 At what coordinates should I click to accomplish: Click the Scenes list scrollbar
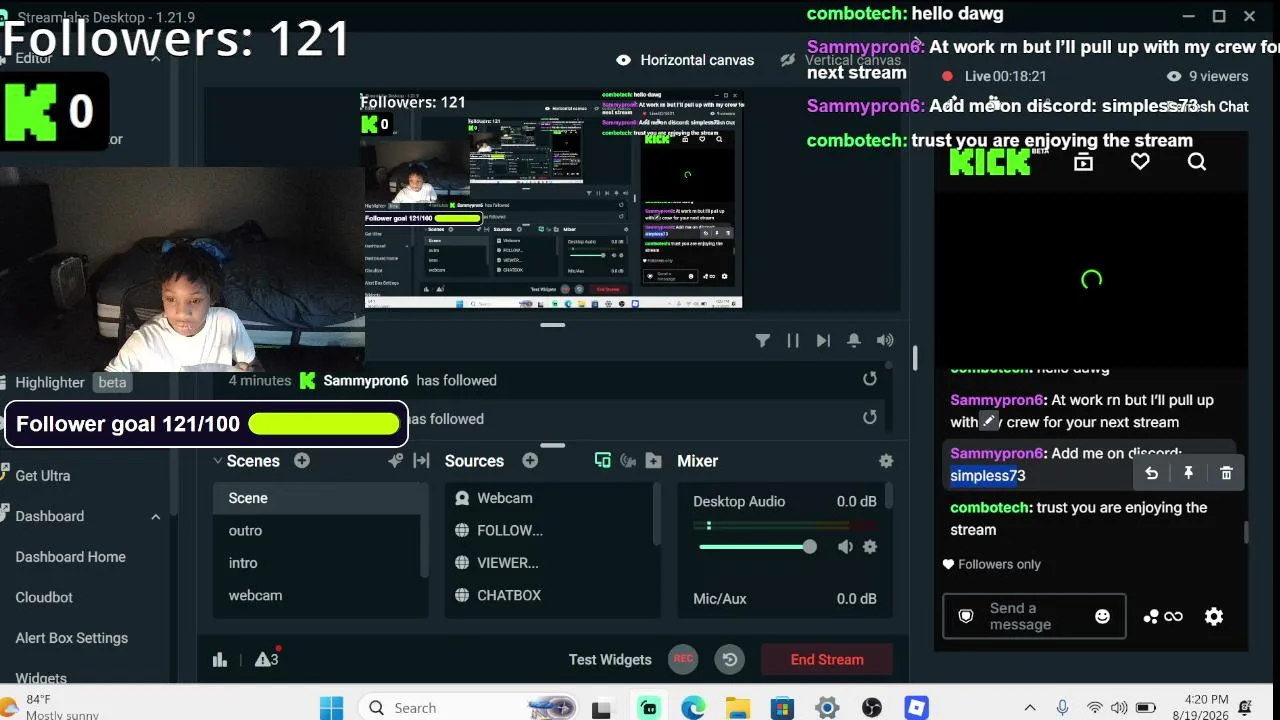(x=425, y=530)
